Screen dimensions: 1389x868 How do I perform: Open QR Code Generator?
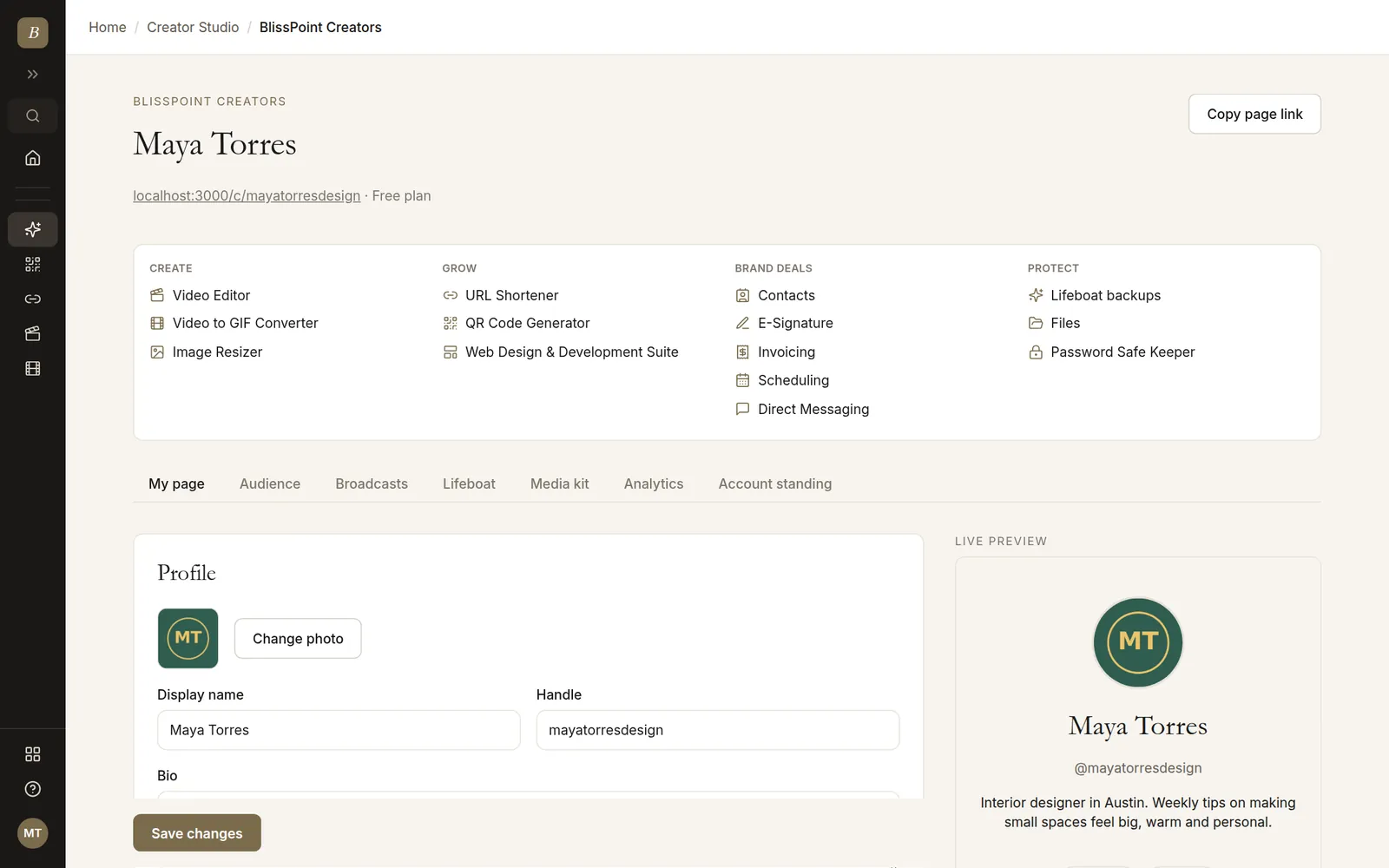tap(516, 323)
